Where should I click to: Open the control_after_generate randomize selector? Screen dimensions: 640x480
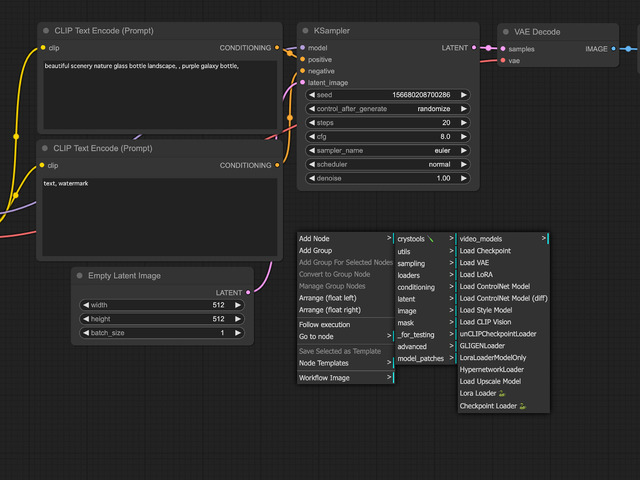point(388,109)
